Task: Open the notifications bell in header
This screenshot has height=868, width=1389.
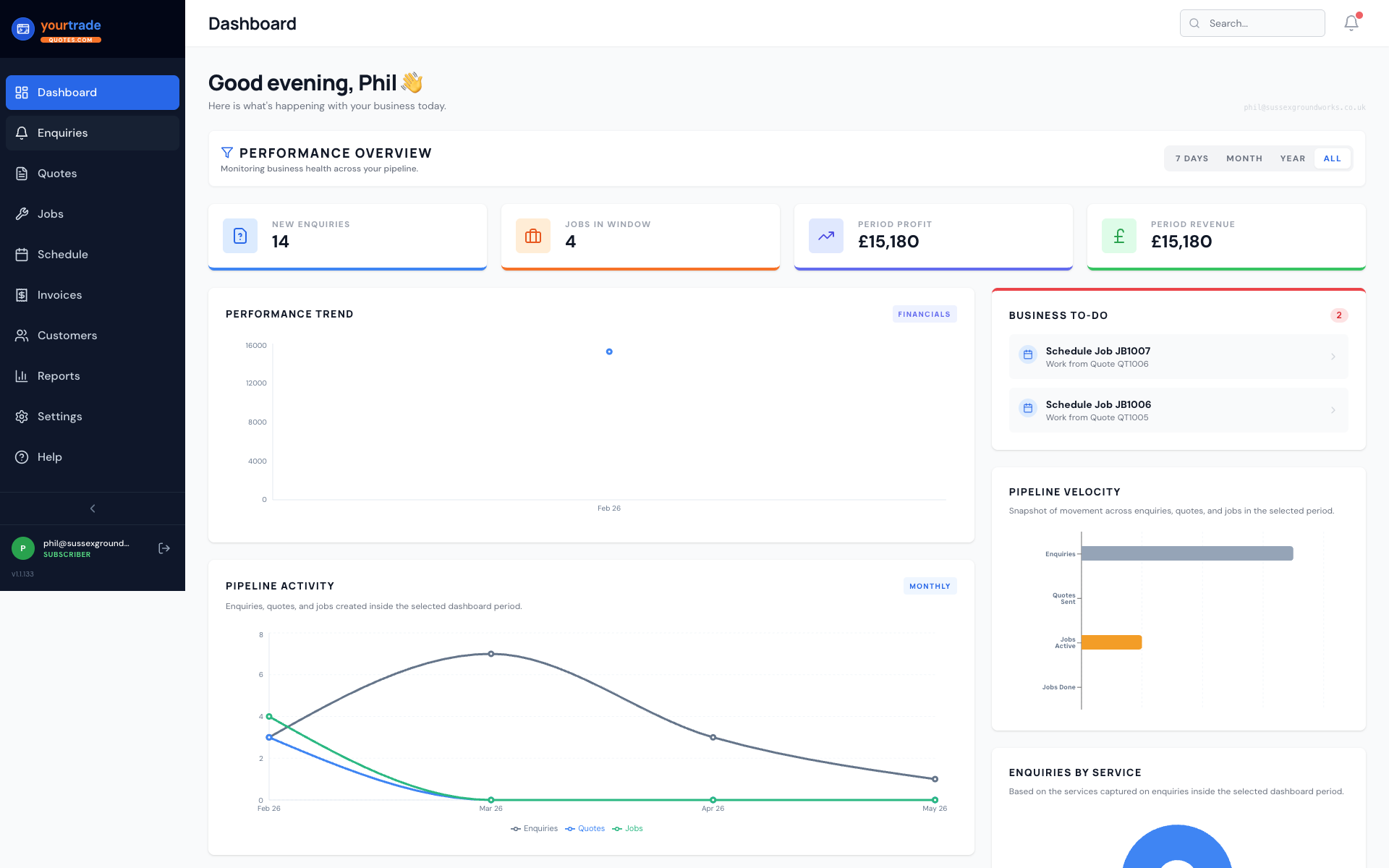Action: click(x=1351, y=23)
